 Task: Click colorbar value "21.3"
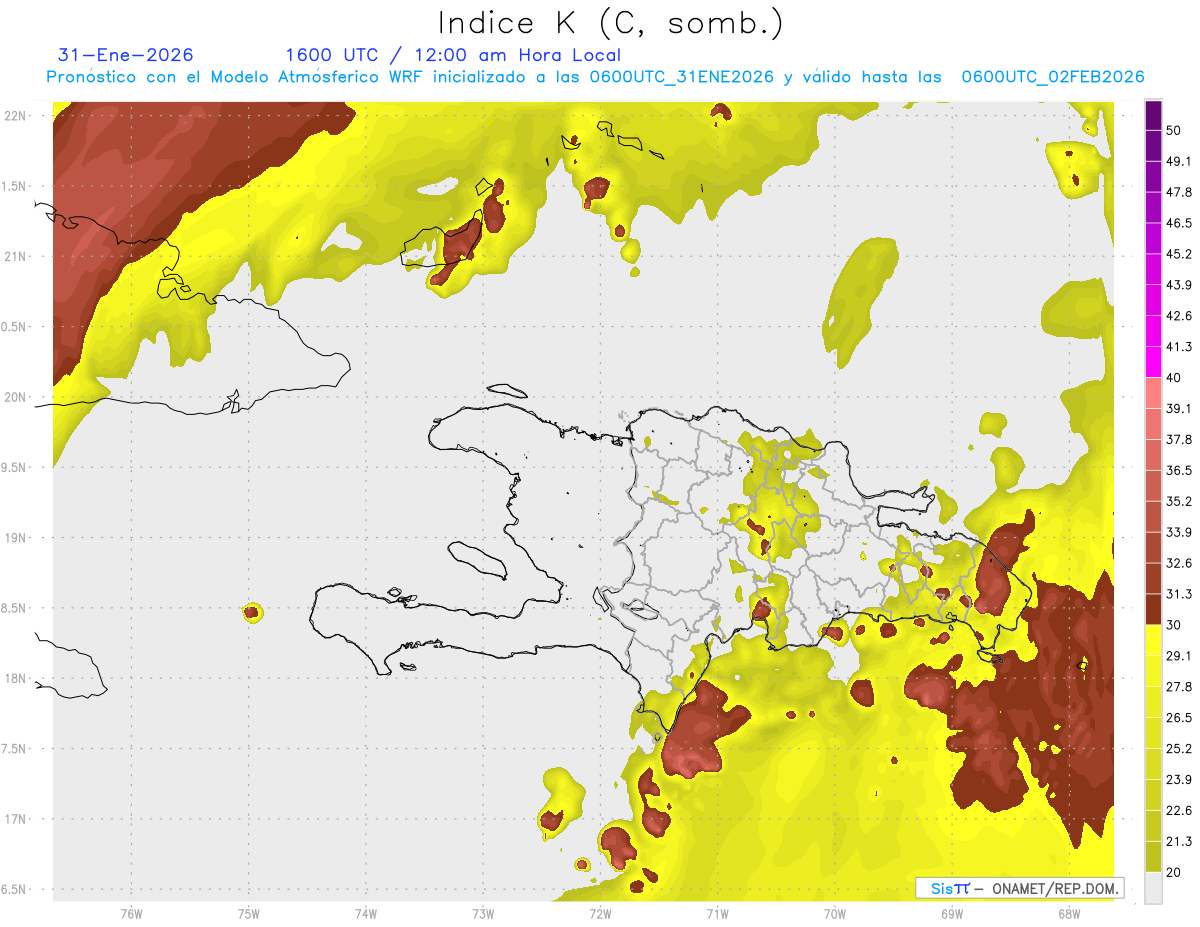point(1179,842)
